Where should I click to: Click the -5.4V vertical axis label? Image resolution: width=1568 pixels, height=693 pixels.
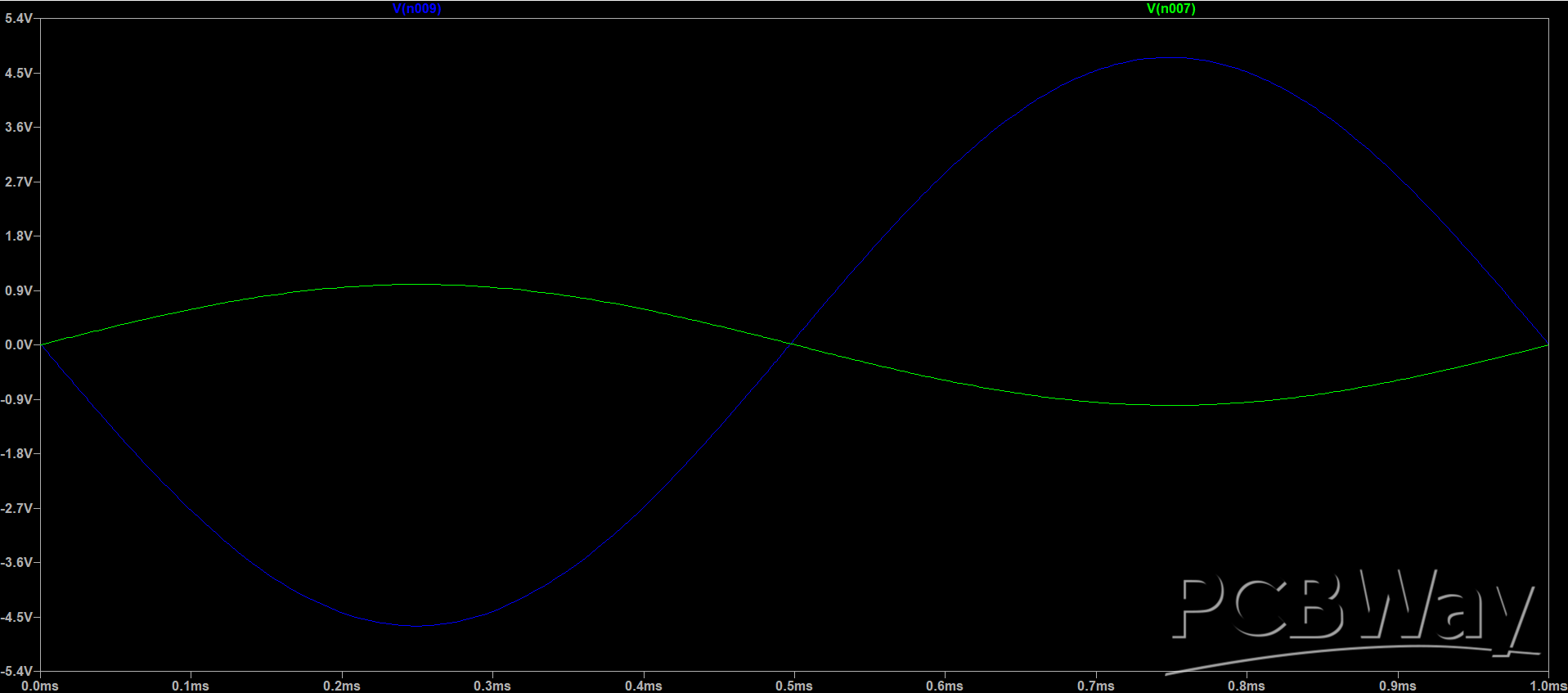(16, 671)
